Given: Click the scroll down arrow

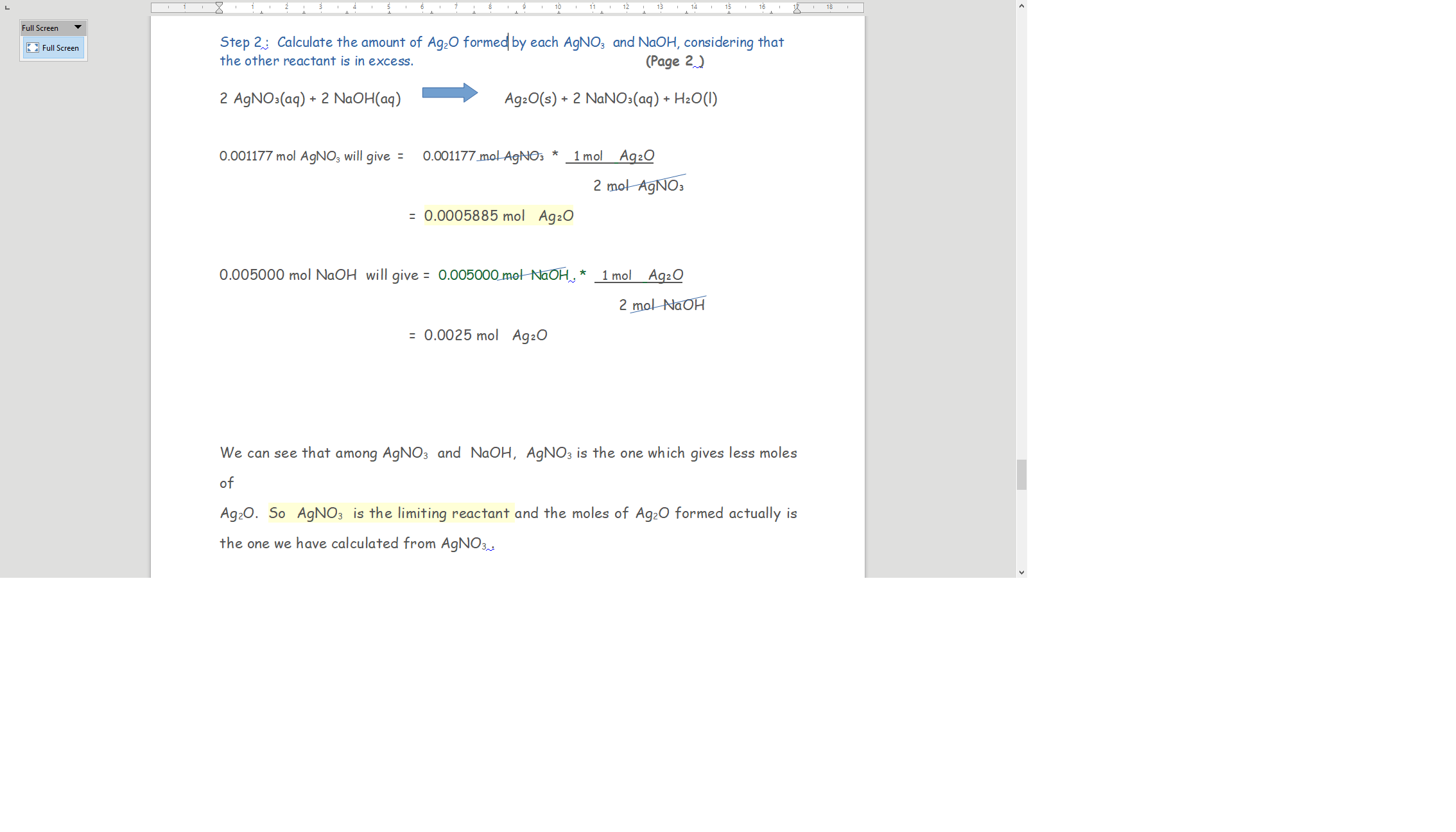Looking at the screenshot, I should 1021,572.
